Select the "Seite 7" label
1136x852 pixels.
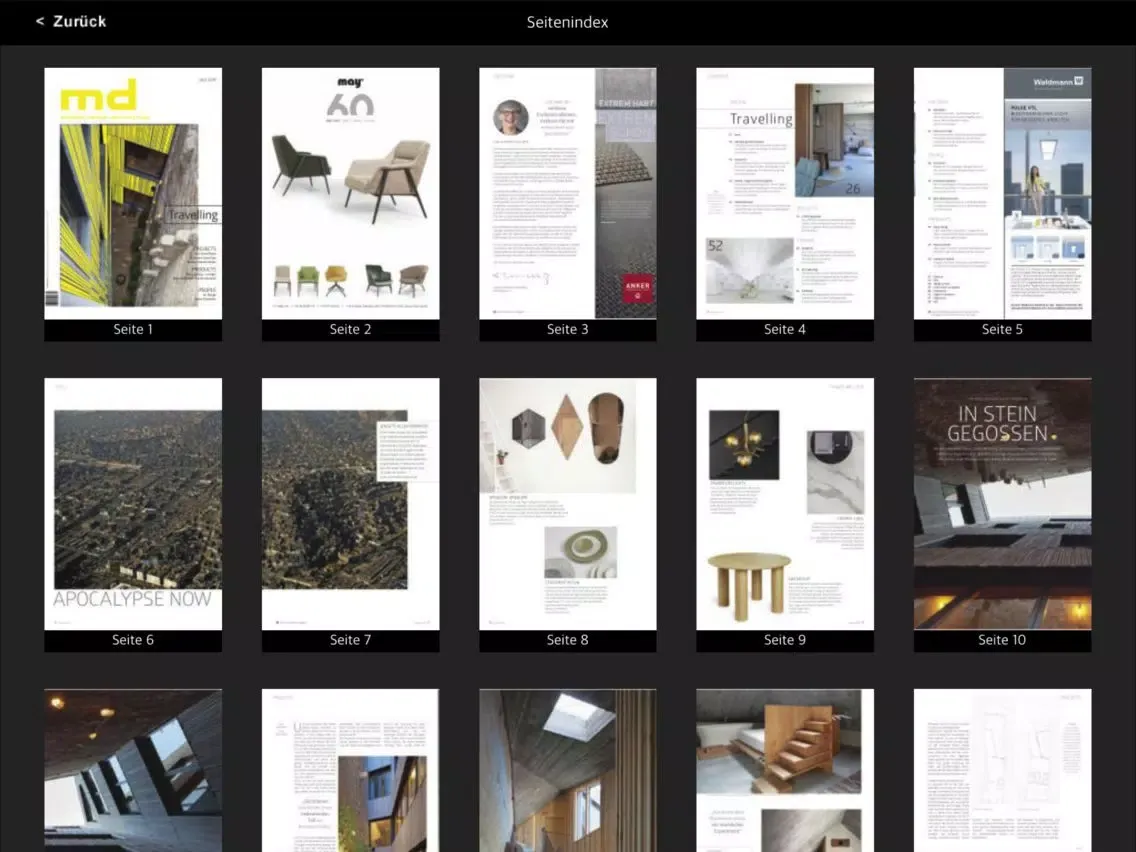351,640
